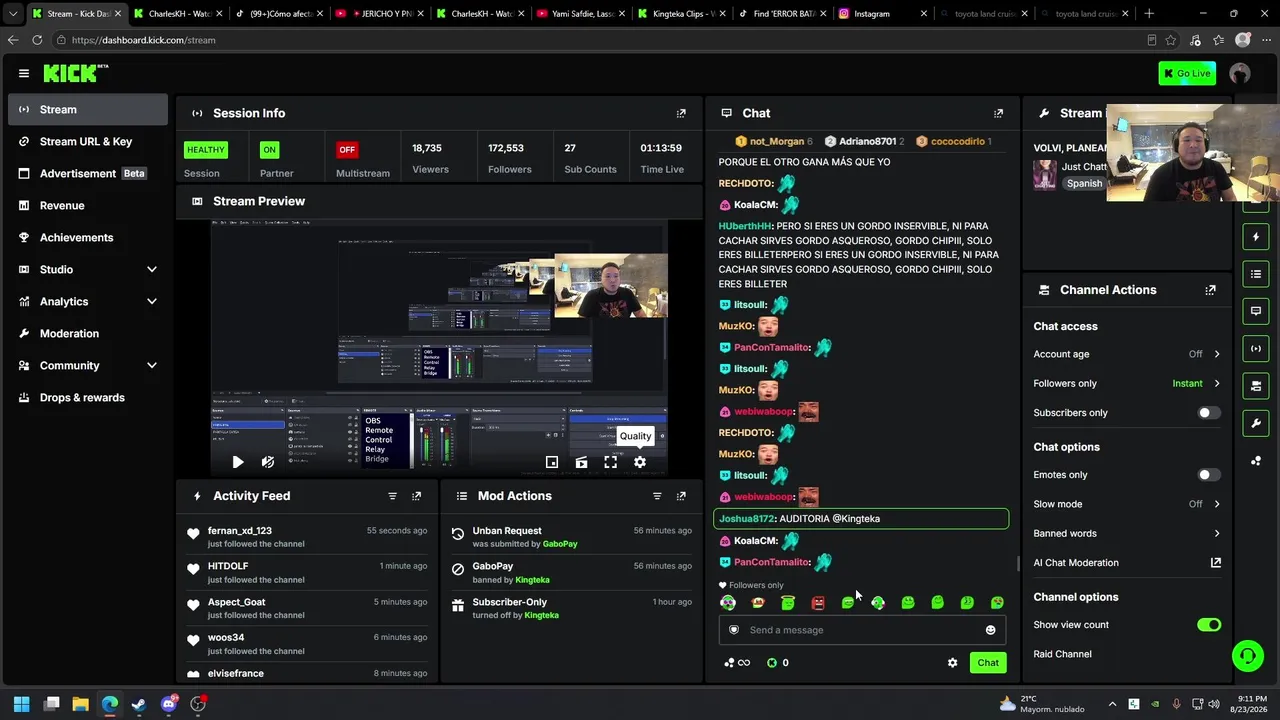This screenshot has height=720, width=1280.
Task: Open the Advertisement section
Action: pos(88,173)
